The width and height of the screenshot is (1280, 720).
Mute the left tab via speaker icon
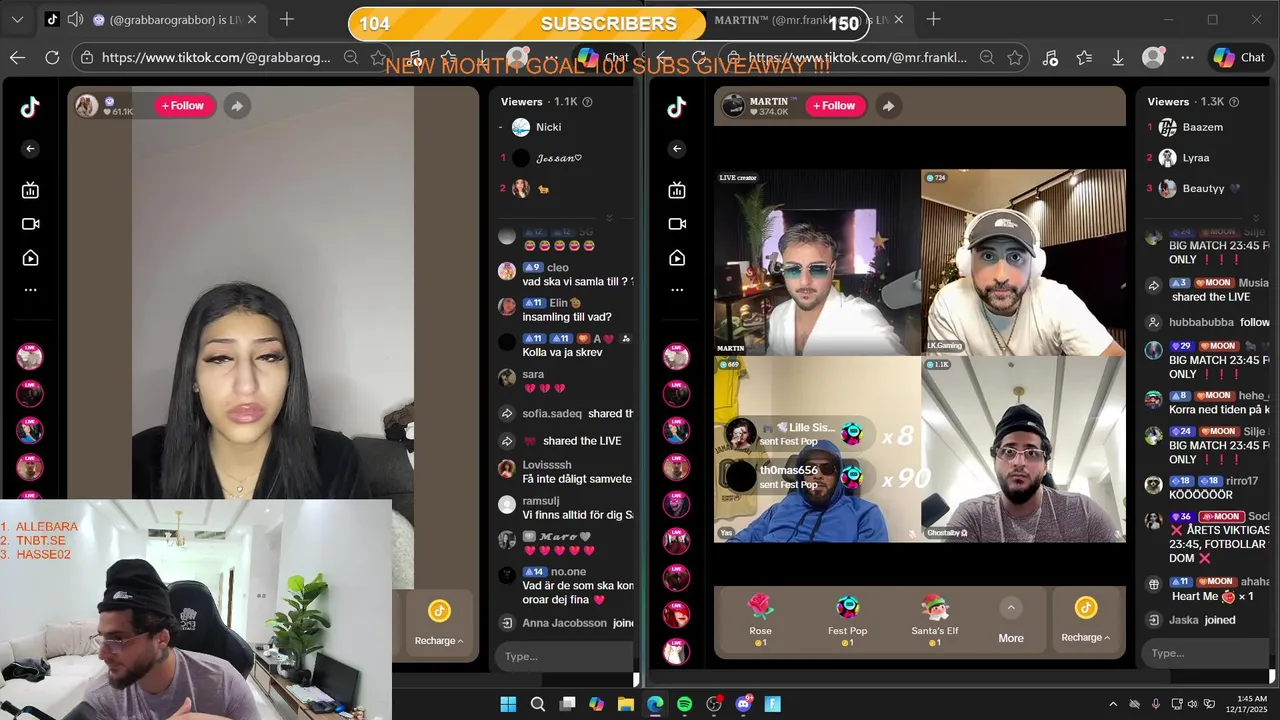pos(75,19)
